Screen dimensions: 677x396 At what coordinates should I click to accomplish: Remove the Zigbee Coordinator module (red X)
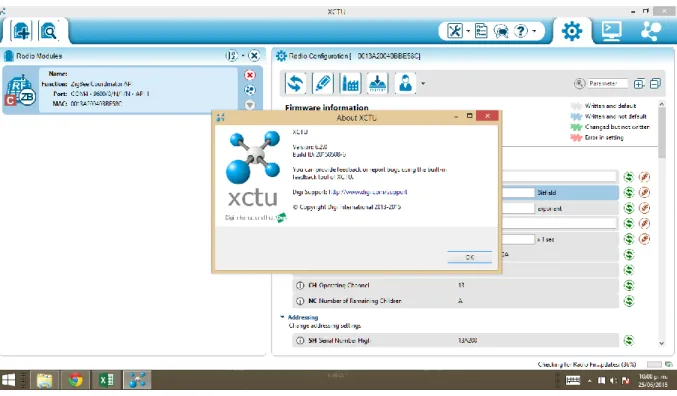(x=250, y=75)
